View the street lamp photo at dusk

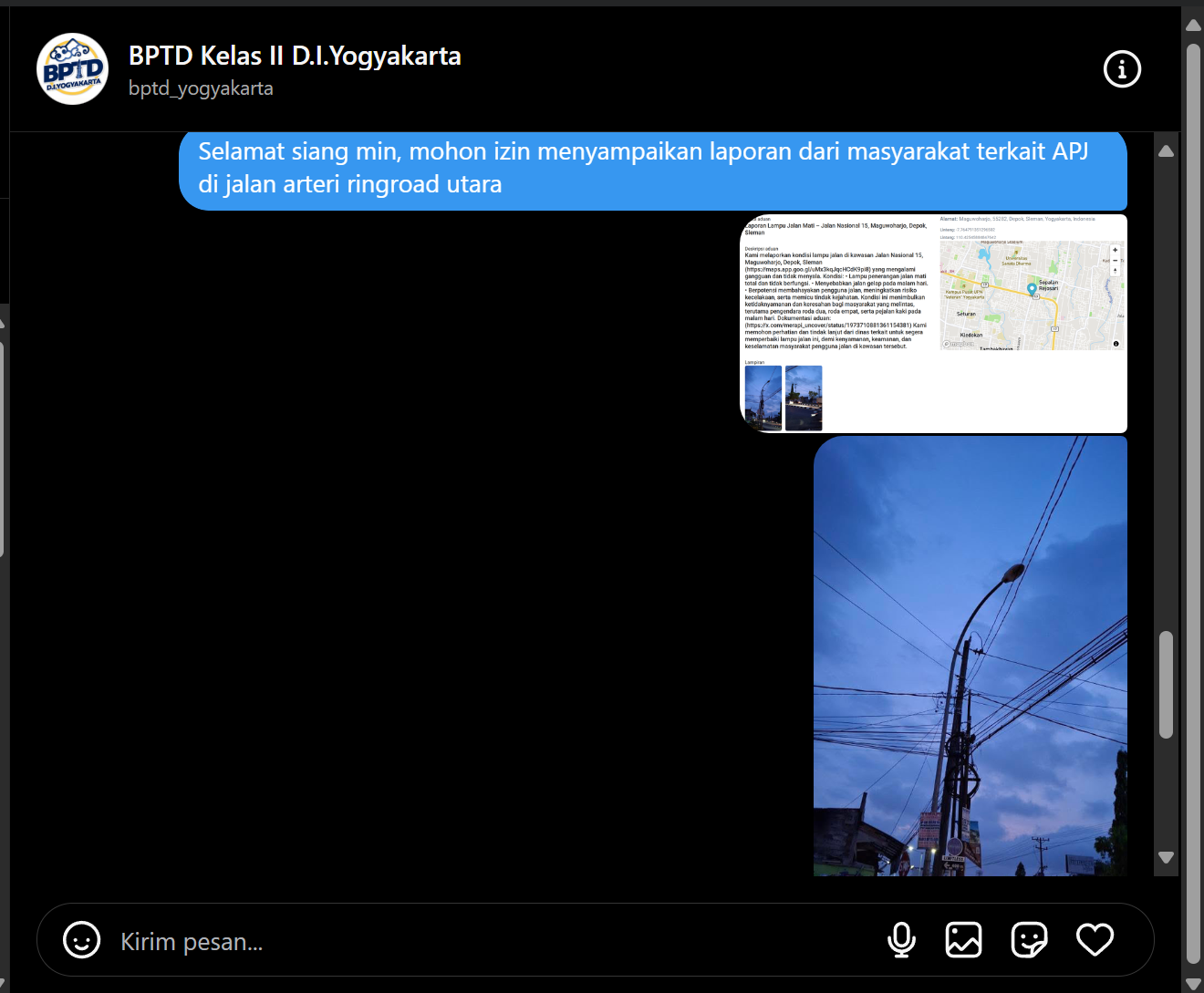point(970,657)
